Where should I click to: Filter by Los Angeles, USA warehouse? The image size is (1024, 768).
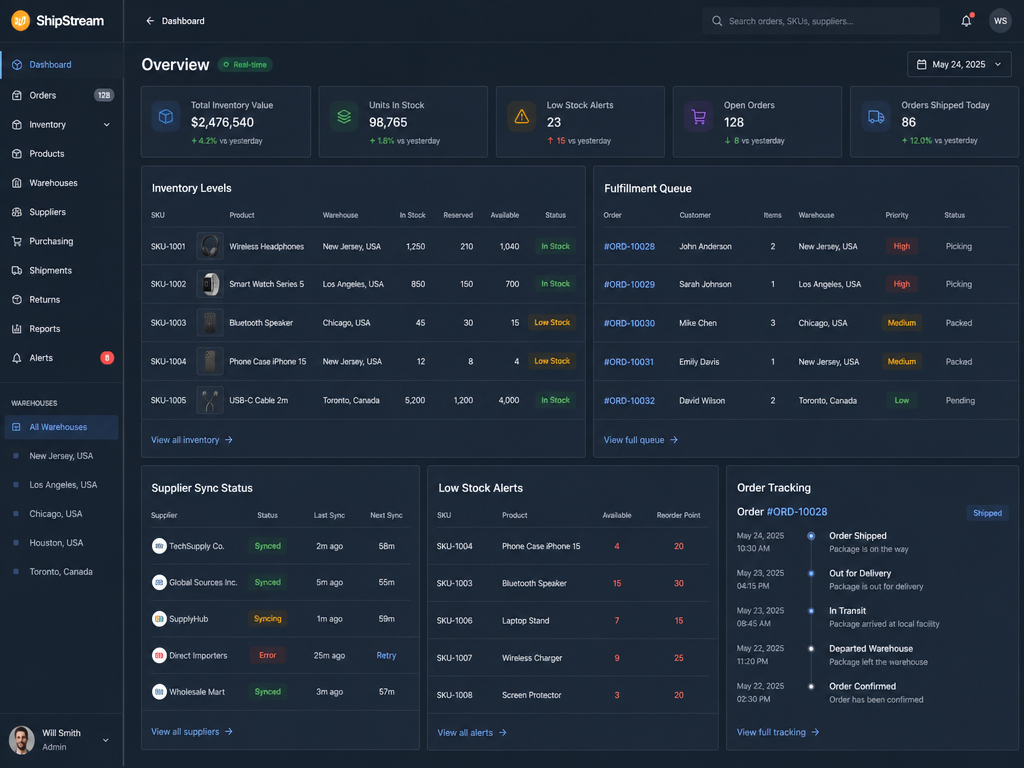tap(61, 485)
